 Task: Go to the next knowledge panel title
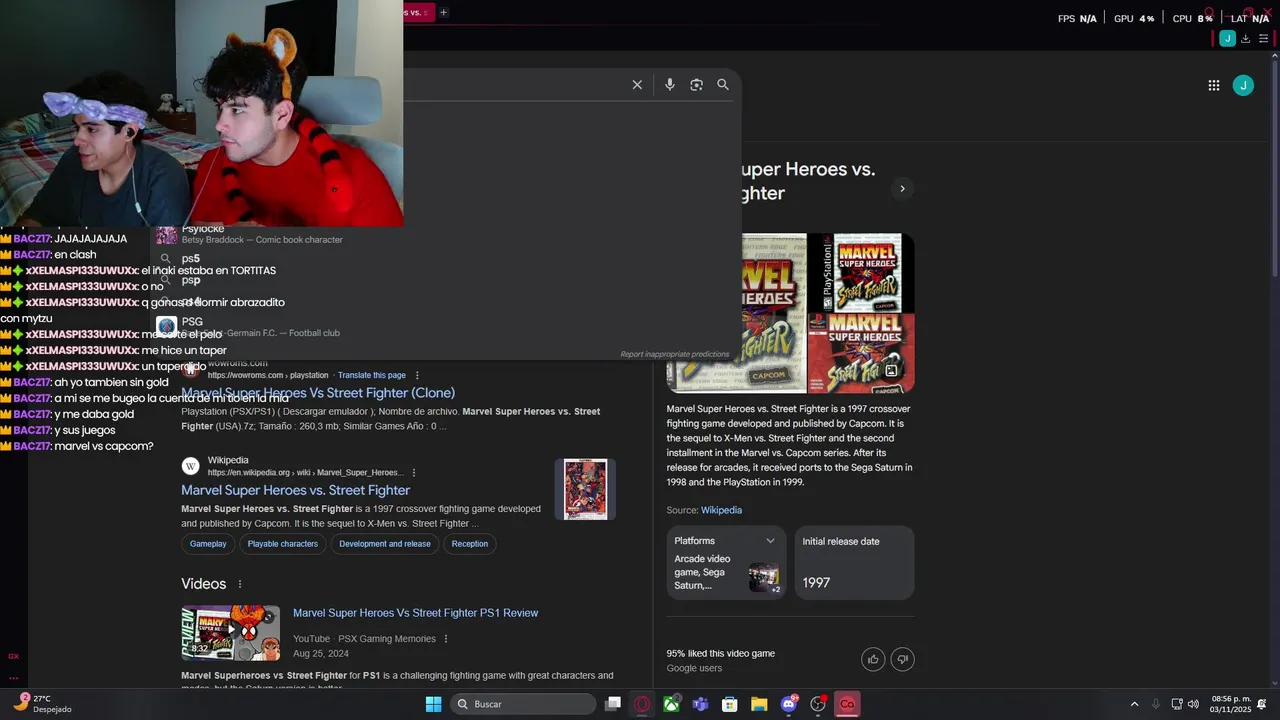[x=902, y=189]
